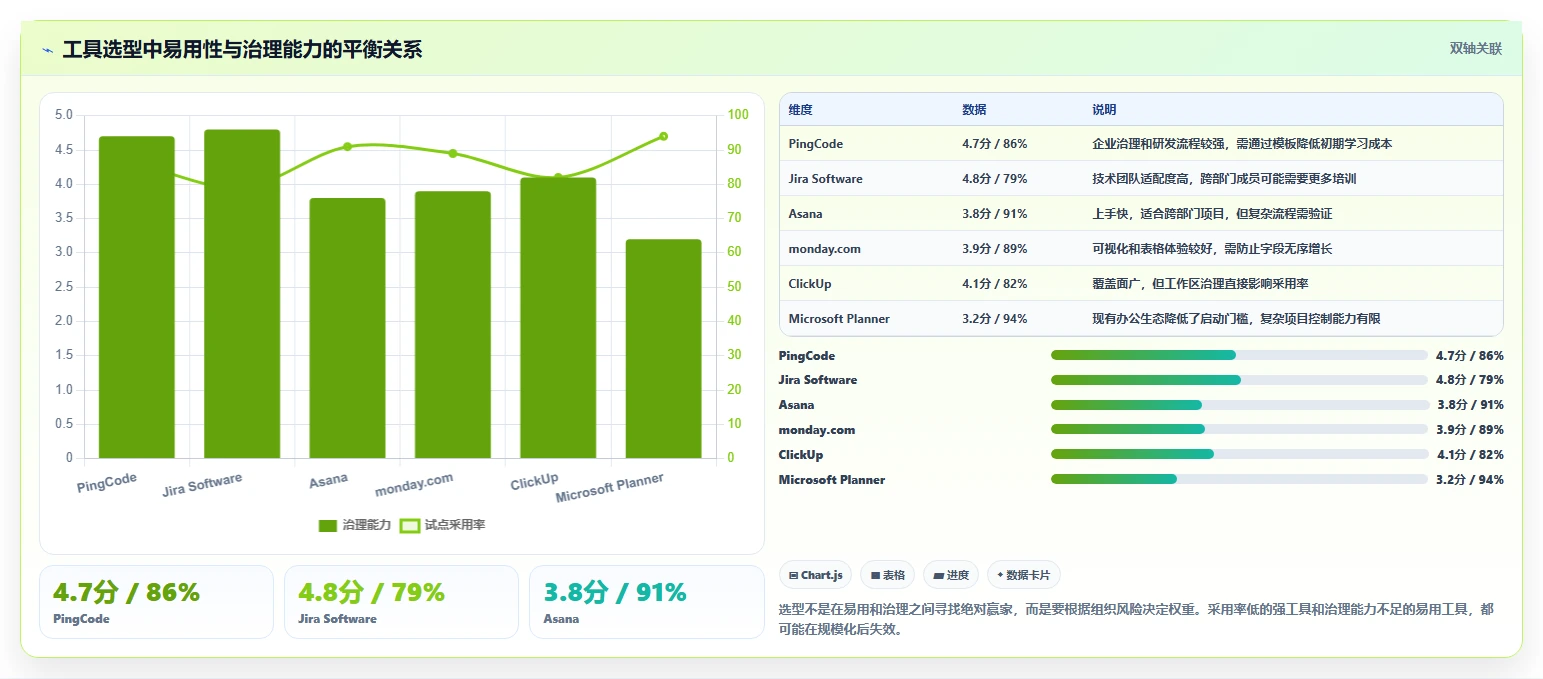Click the 3.8分 / 91% value beside Asana progress

point(1470,405)
